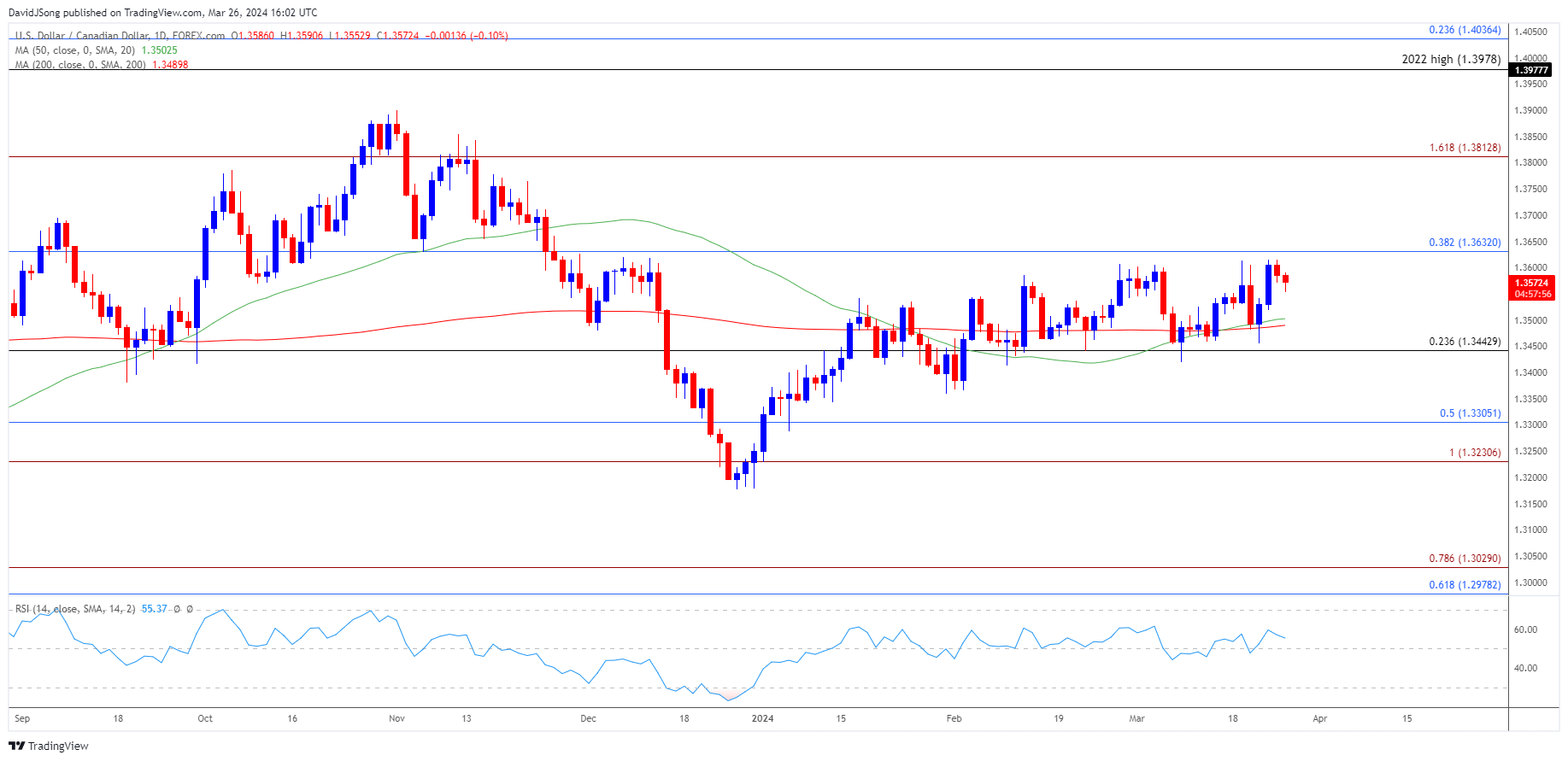The height and width of the screenshot is (761, 1568).
Task: Click the 'Nov' date axis label
Action: [x=396, y=718]
